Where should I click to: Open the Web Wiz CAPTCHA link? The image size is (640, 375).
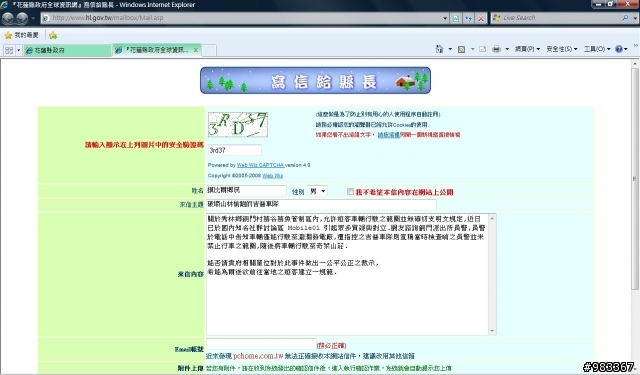point(260,165)
